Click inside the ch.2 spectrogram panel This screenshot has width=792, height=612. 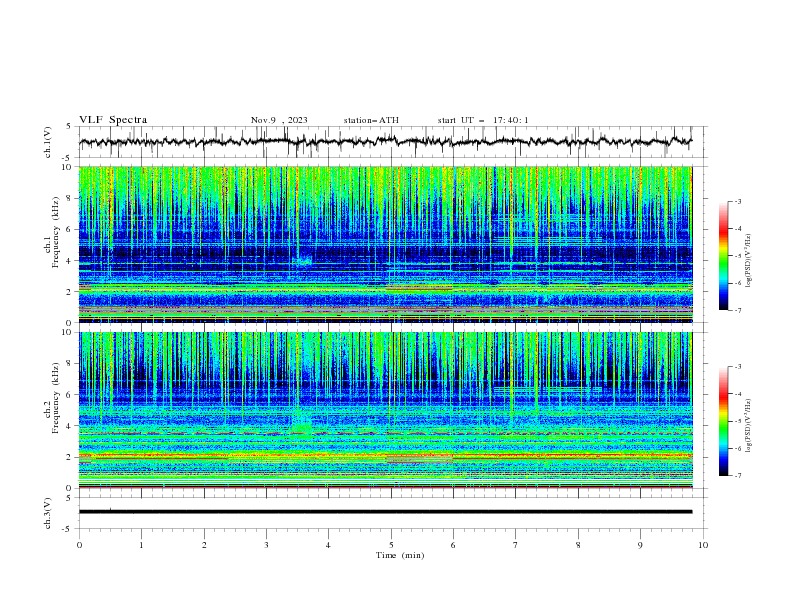(385, 410)
